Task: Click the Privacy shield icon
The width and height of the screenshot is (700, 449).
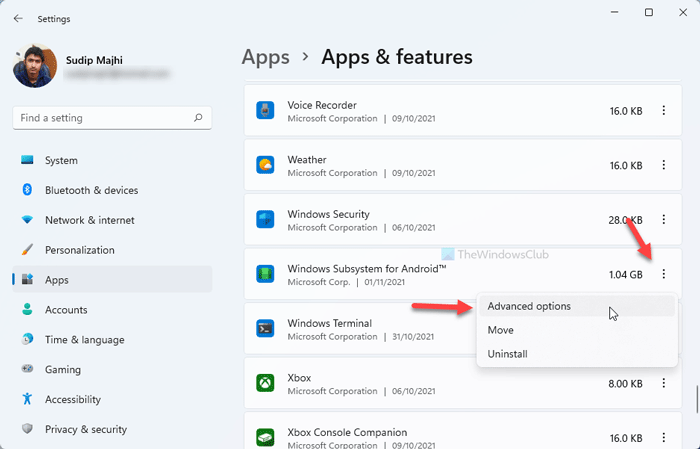Action: click(x=27, y=429)
